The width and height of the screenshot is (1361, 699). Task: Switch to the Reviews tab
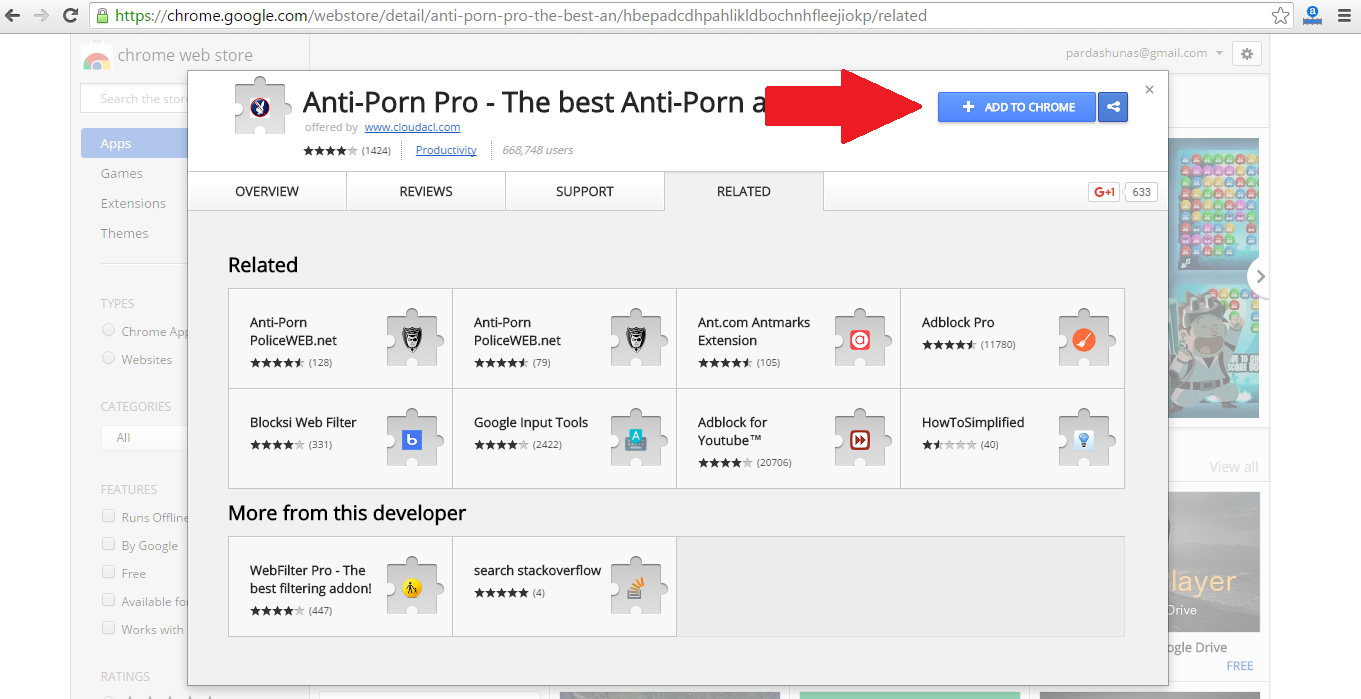(426, 191)
